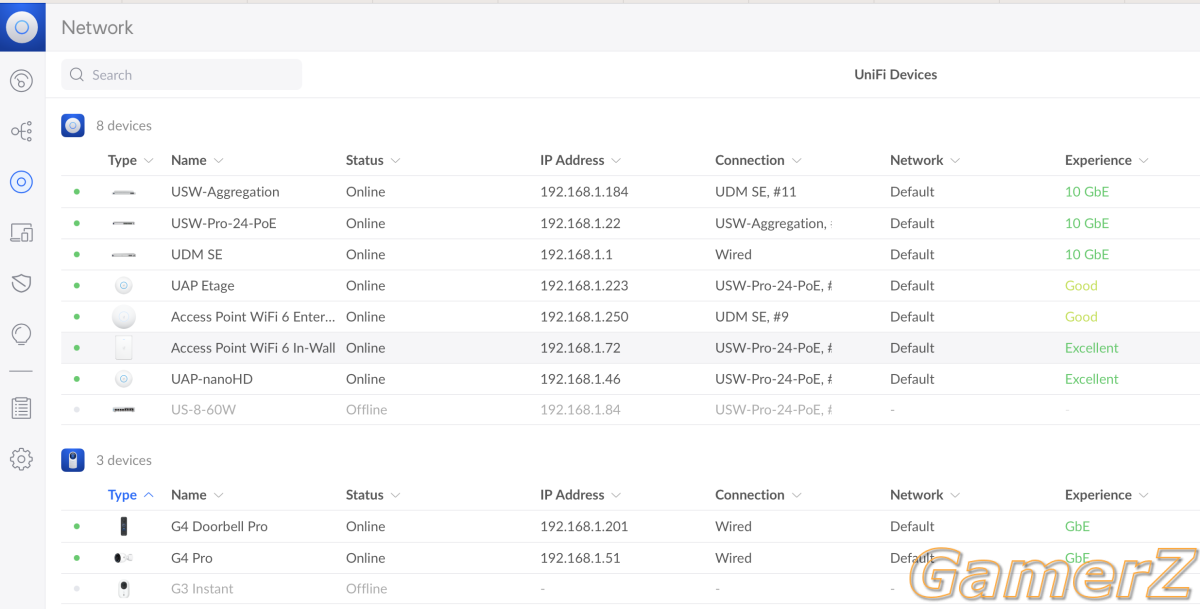
Task: Click the Good experience of UAP Etage
Action: (x=1081, y=285)
